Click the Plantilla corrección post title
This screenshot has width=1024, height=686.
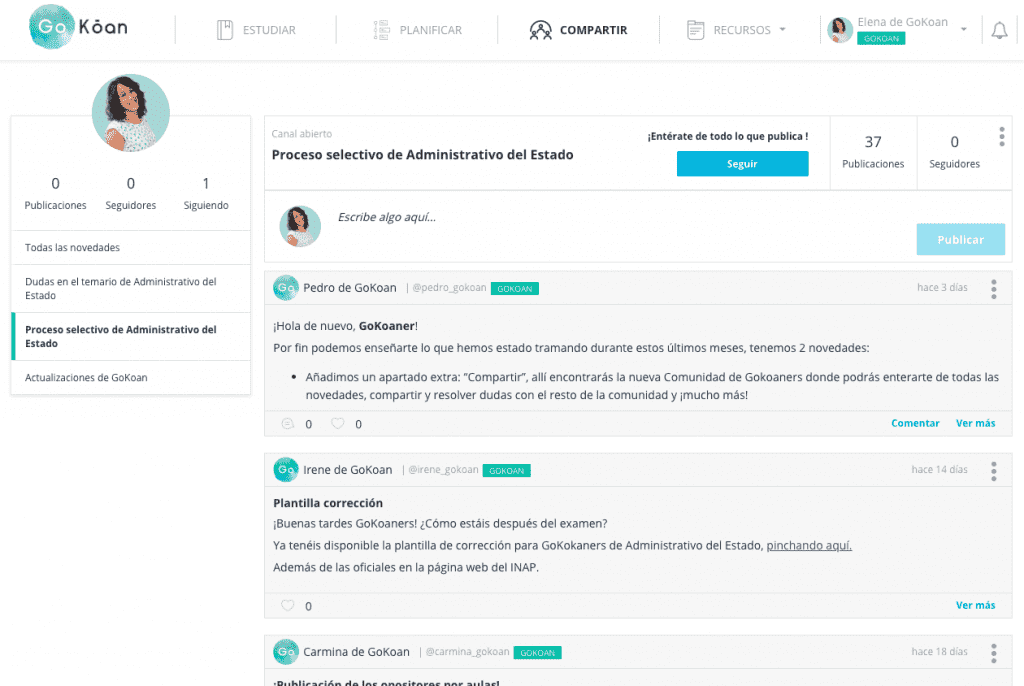[328, 503]
